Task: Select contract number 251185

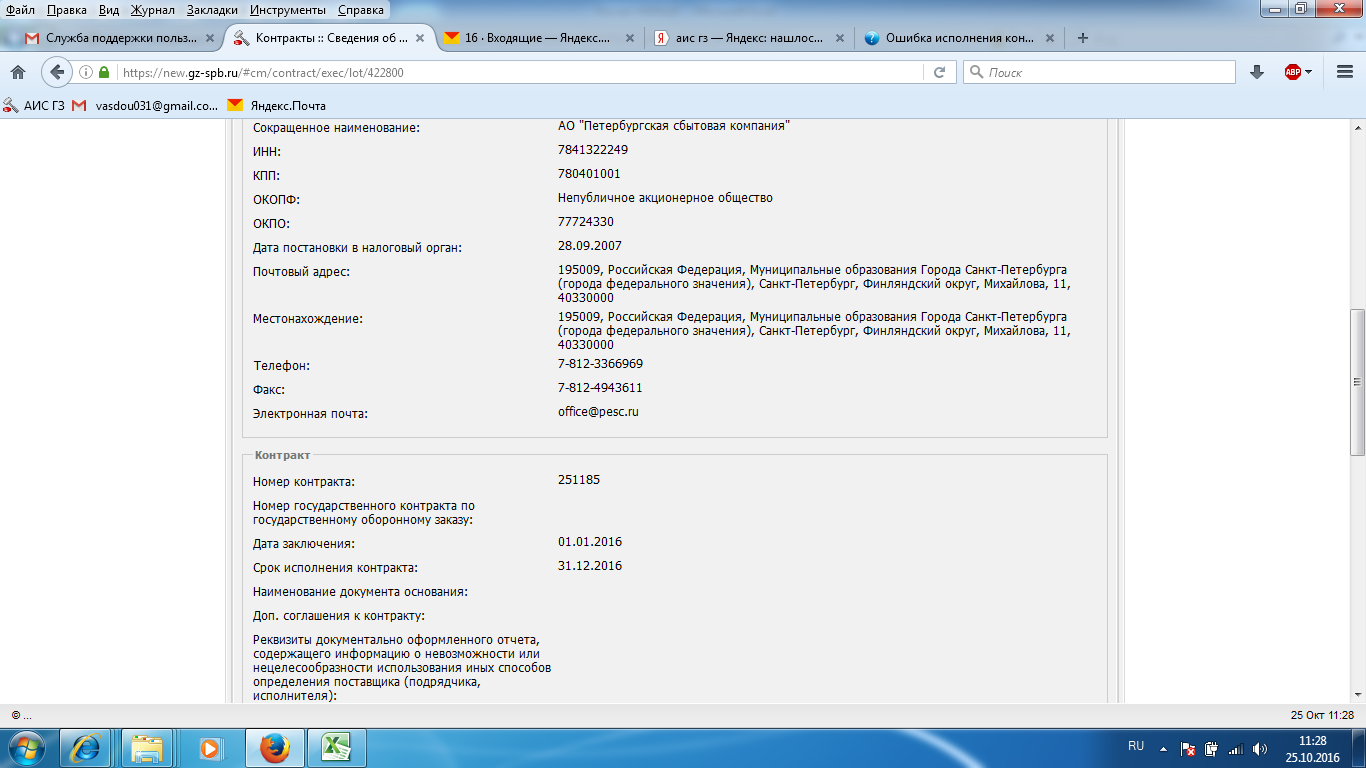Action: 579,480
